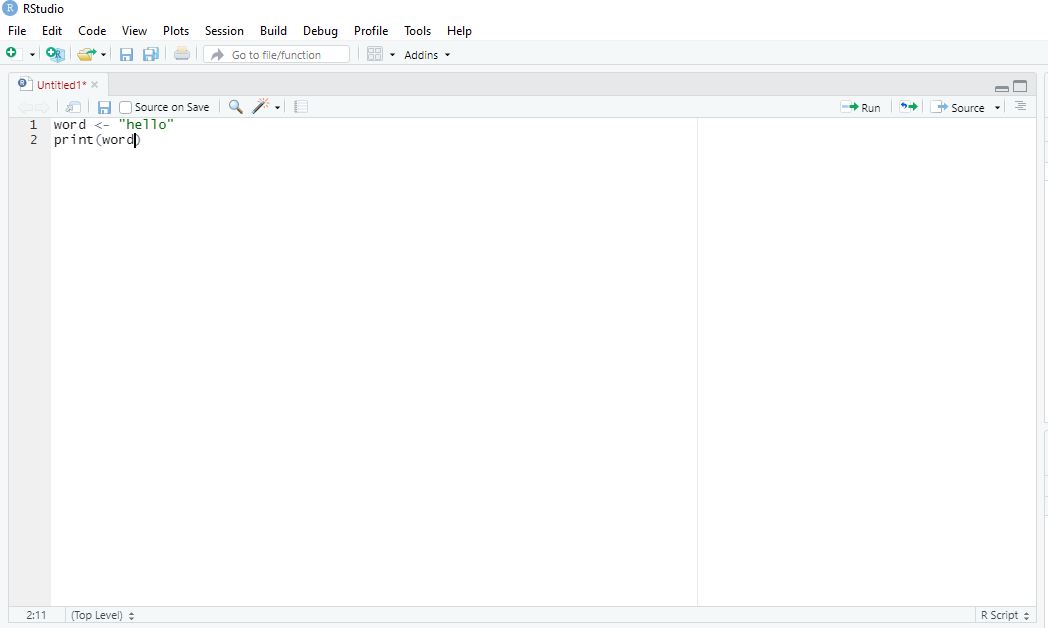Open the Source button dropdown arrow
Viewport: 1048px width, 628px height.
[x=997, y=108]
